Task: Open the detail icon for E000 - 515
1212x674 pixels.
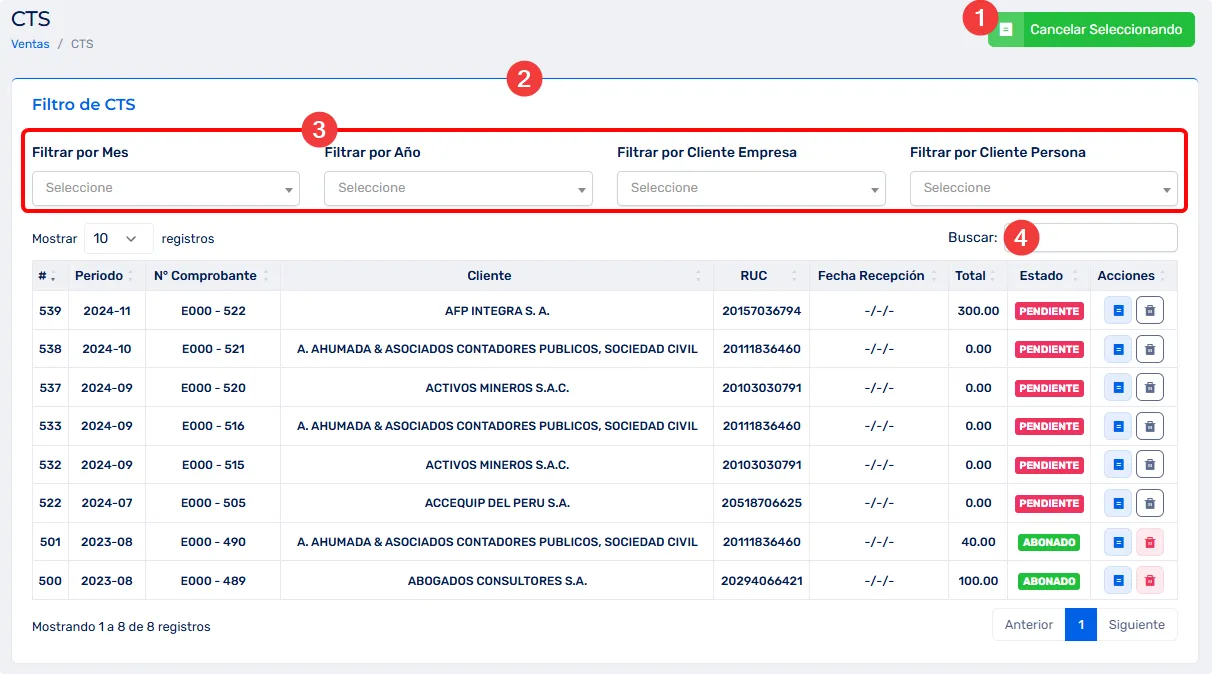Action: click(x=1117, y=465)
